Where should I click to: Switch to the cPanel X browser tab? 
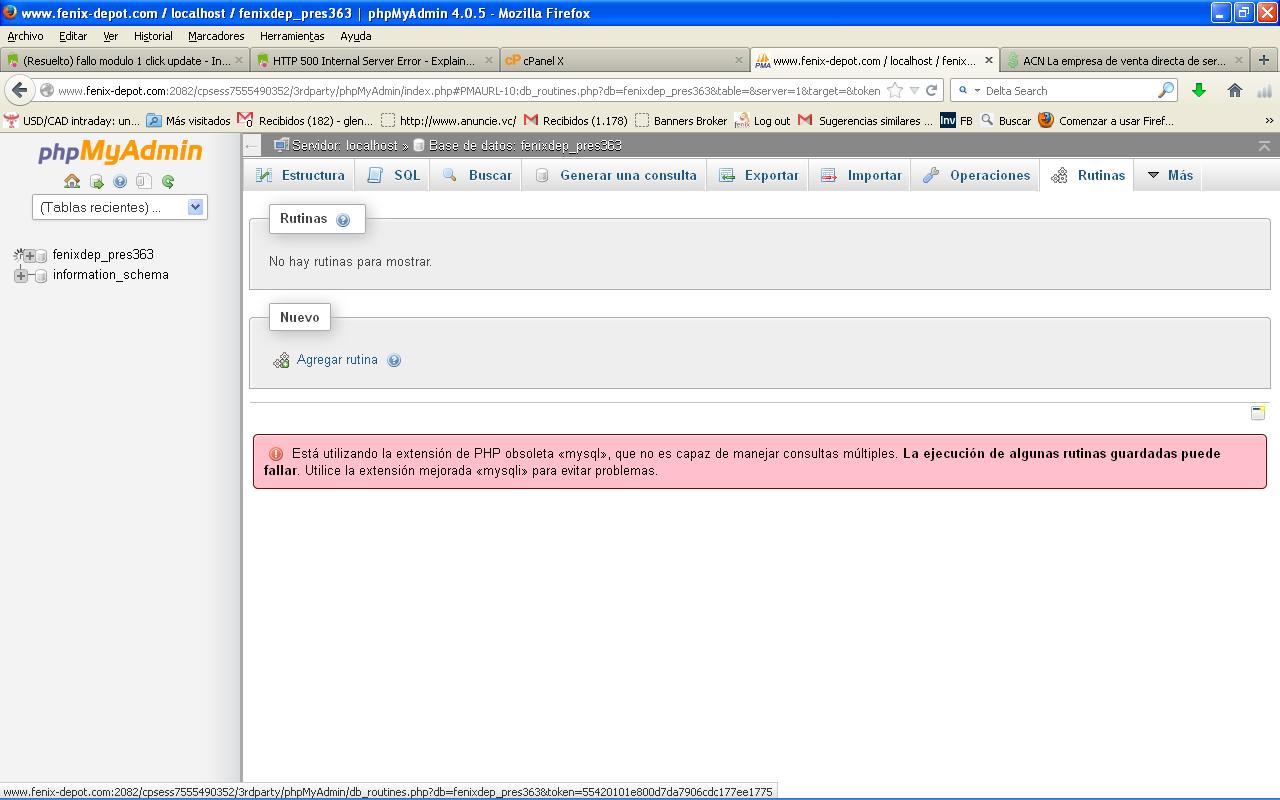(624, 60)
